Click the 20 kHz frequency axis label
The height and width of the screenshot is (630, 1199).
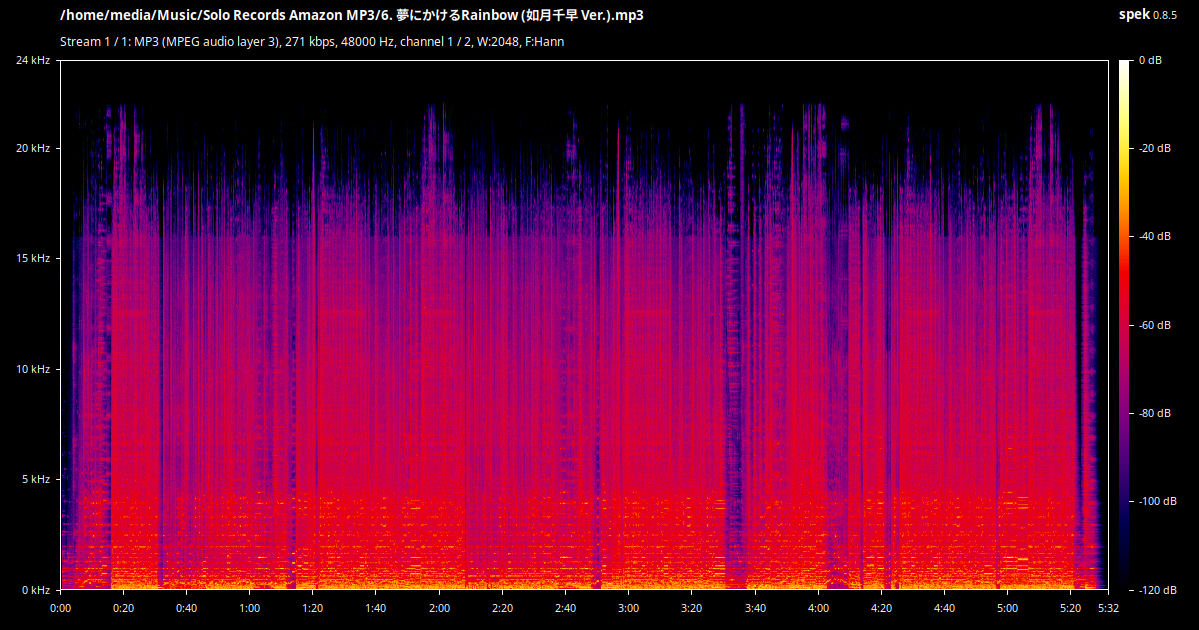33,148
